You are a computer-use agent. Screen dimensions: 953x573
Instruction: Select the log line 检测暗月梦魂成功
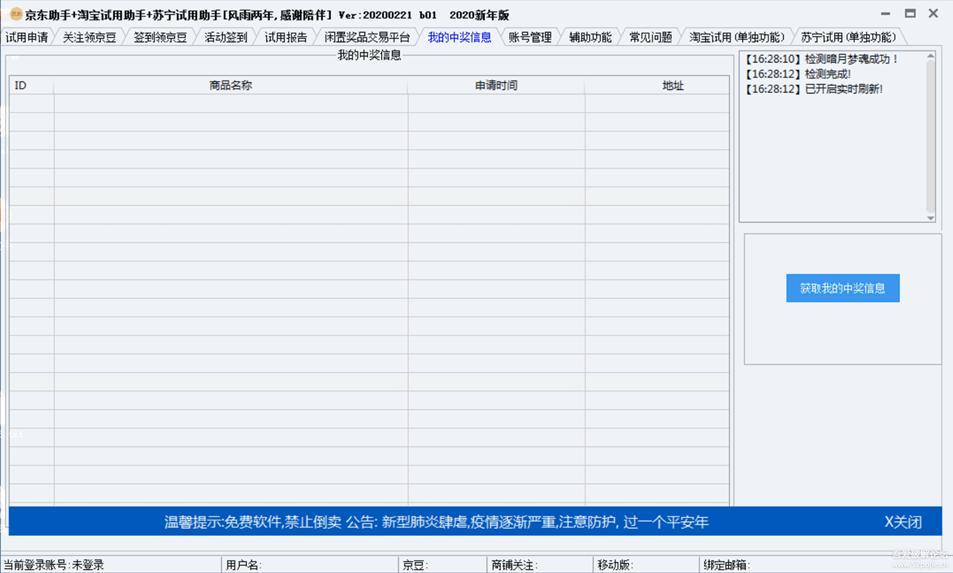(x=822, y=59)
